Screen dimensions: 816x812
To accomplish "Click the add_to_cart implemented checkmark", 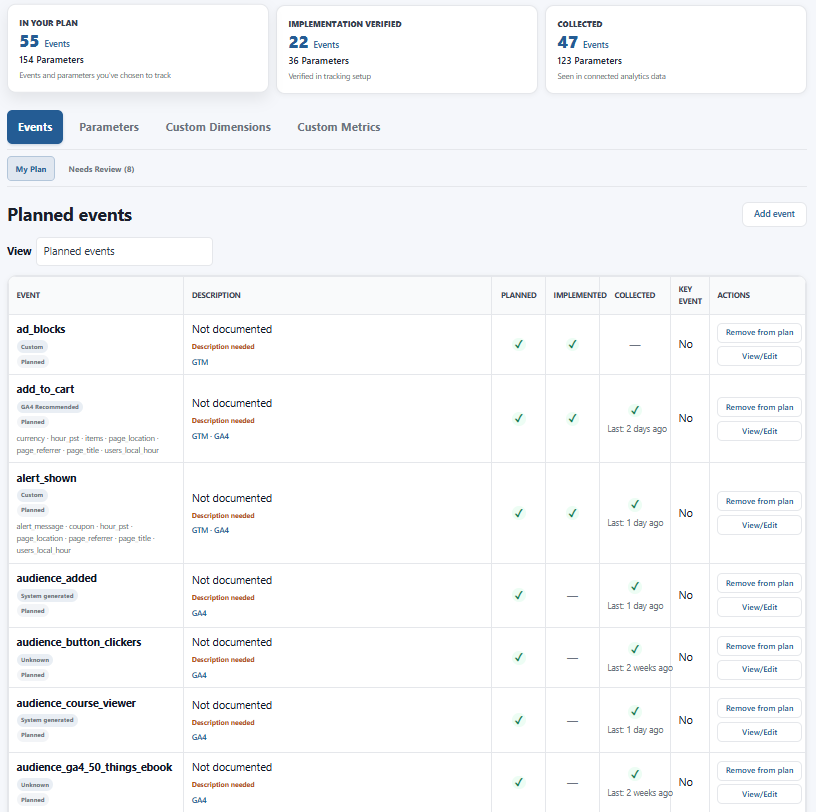I will 572,418.
